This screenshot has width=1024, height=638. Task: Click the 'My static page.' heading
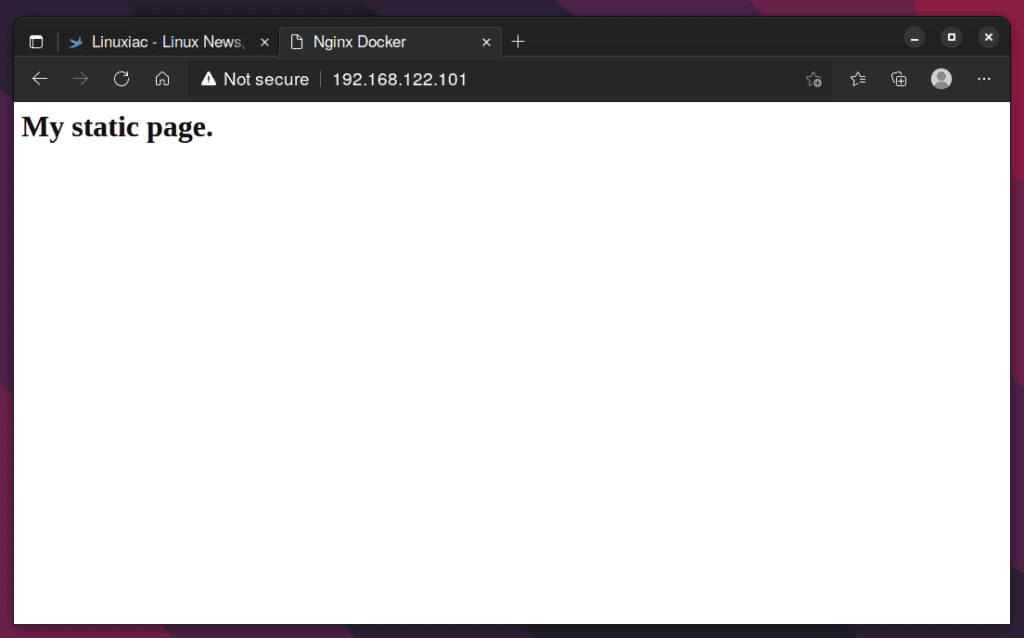(x=117, y=127)
